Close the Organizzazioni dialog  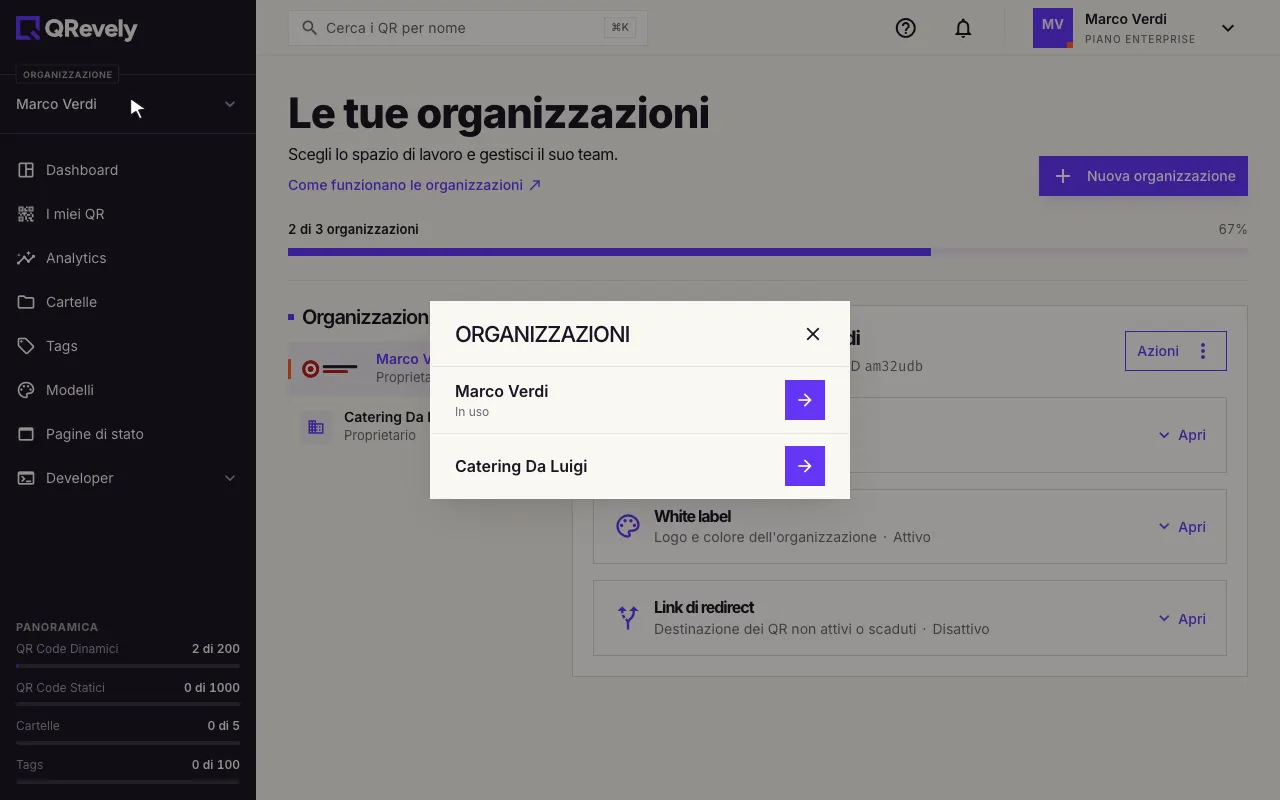(x=813, y=334)
